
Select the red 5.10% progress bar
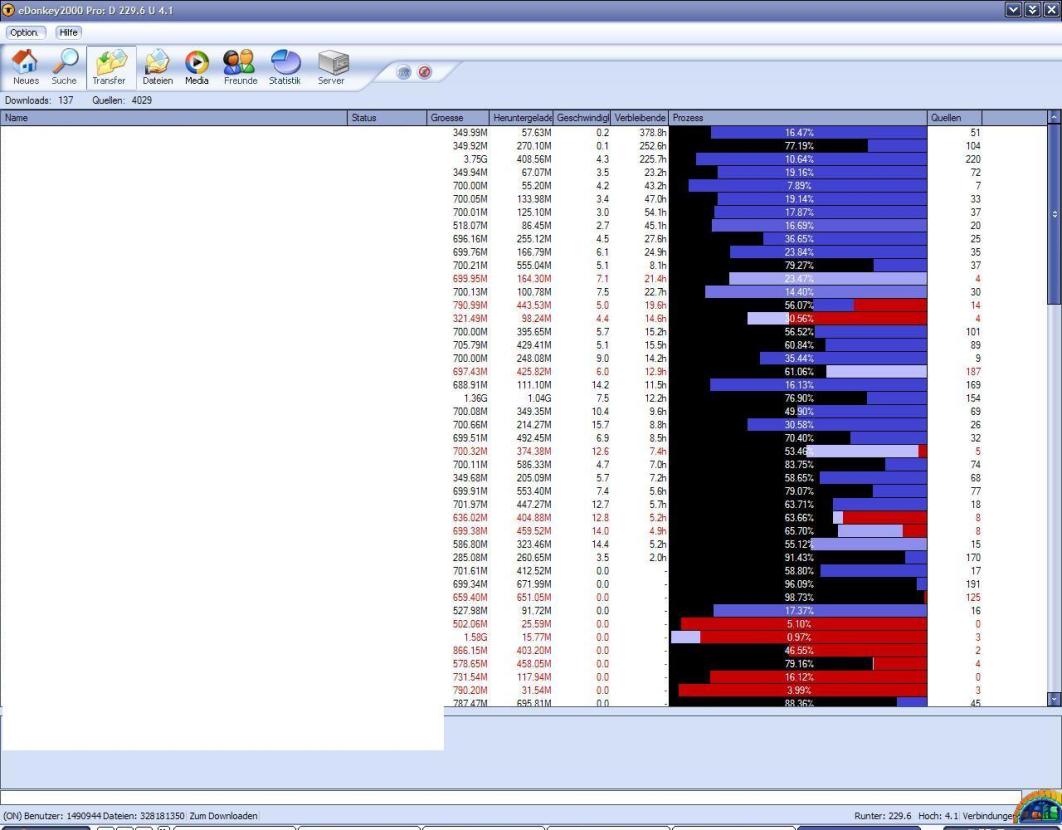coord(798,624)
